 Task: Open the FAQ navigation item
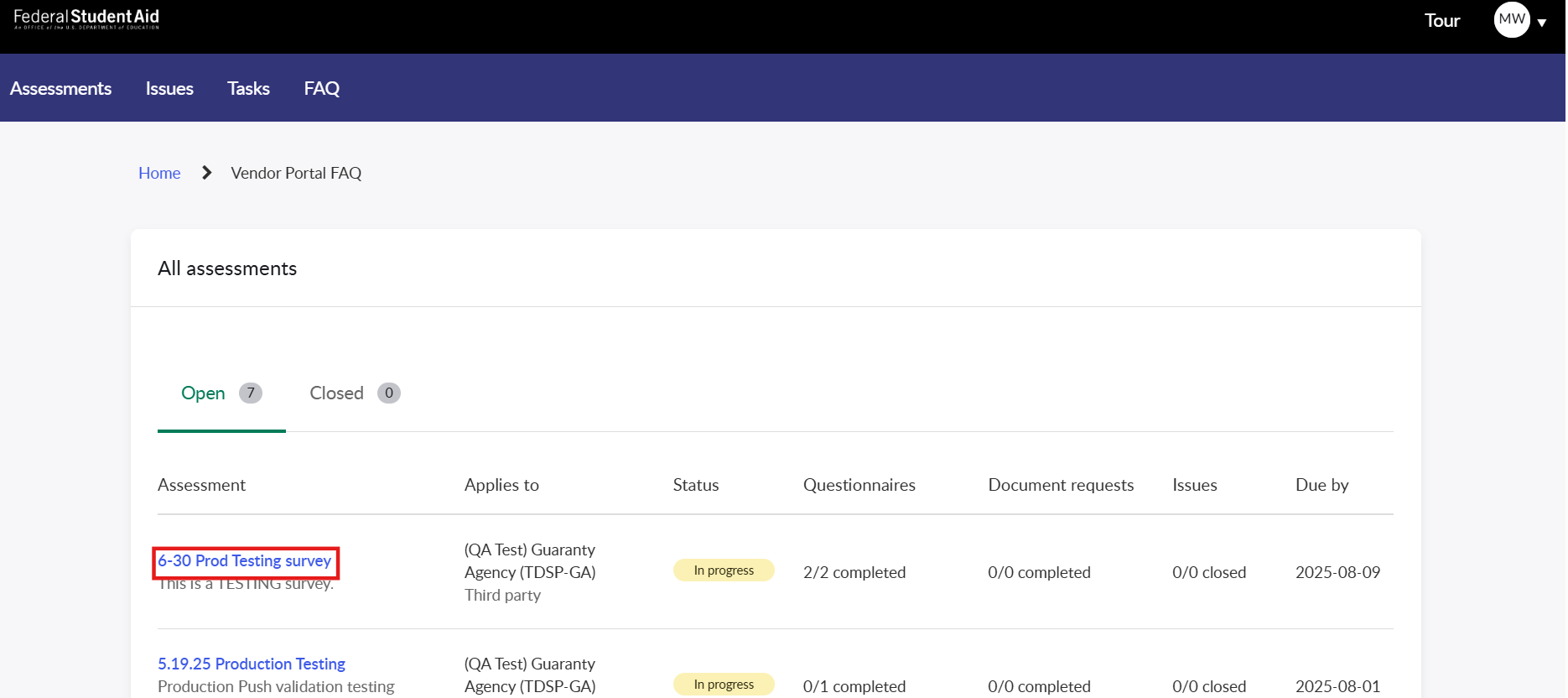click(x=321, y=88)
